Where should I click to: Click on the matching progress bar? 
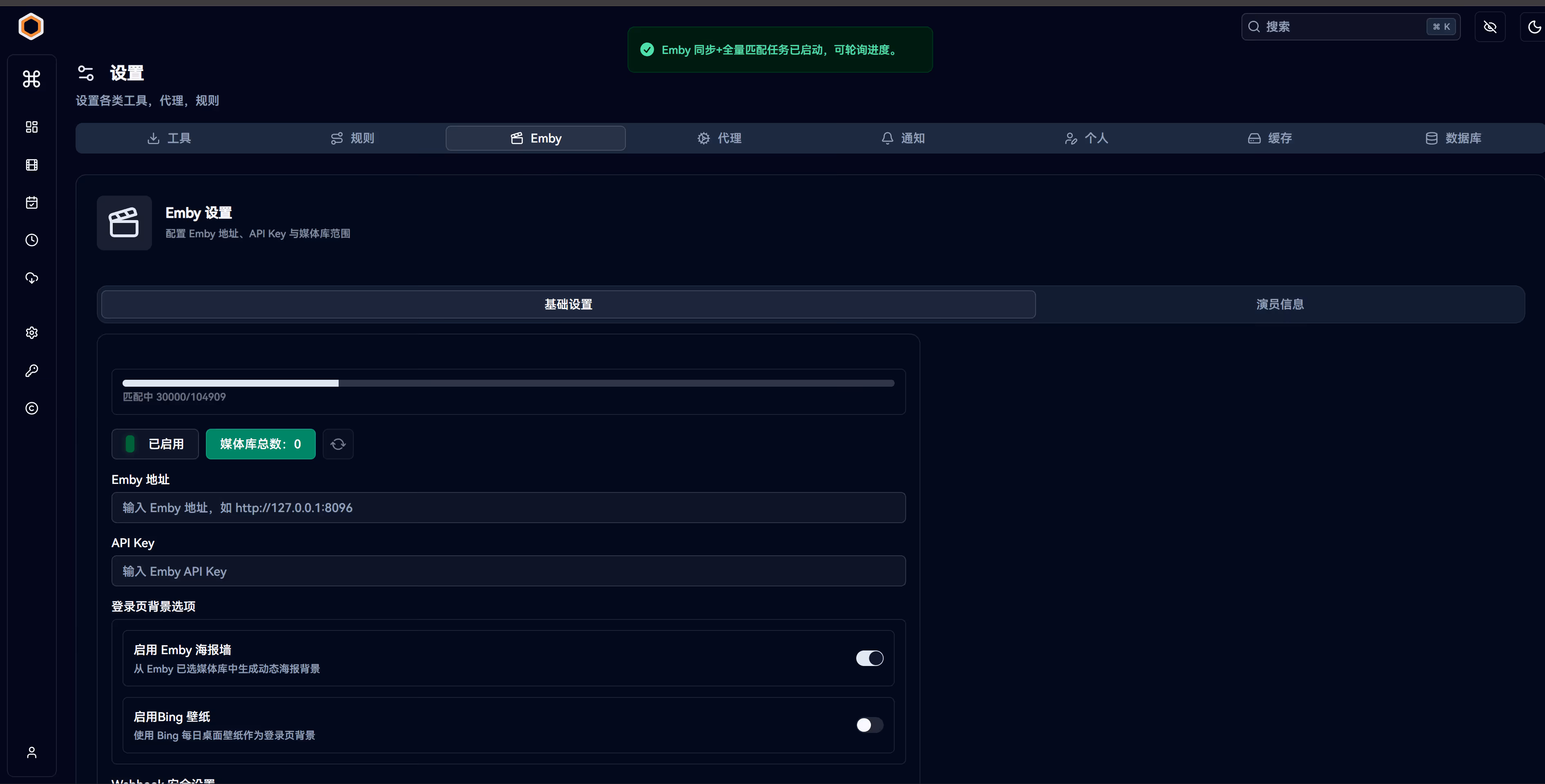coord(508,383)
